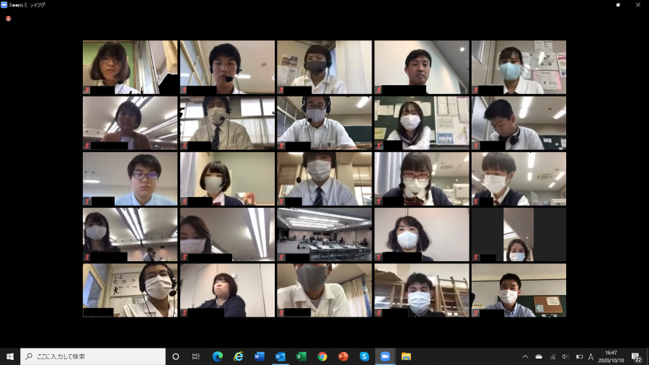
Task: Open File Explorer from the taskbar
Action: [406, 356]
